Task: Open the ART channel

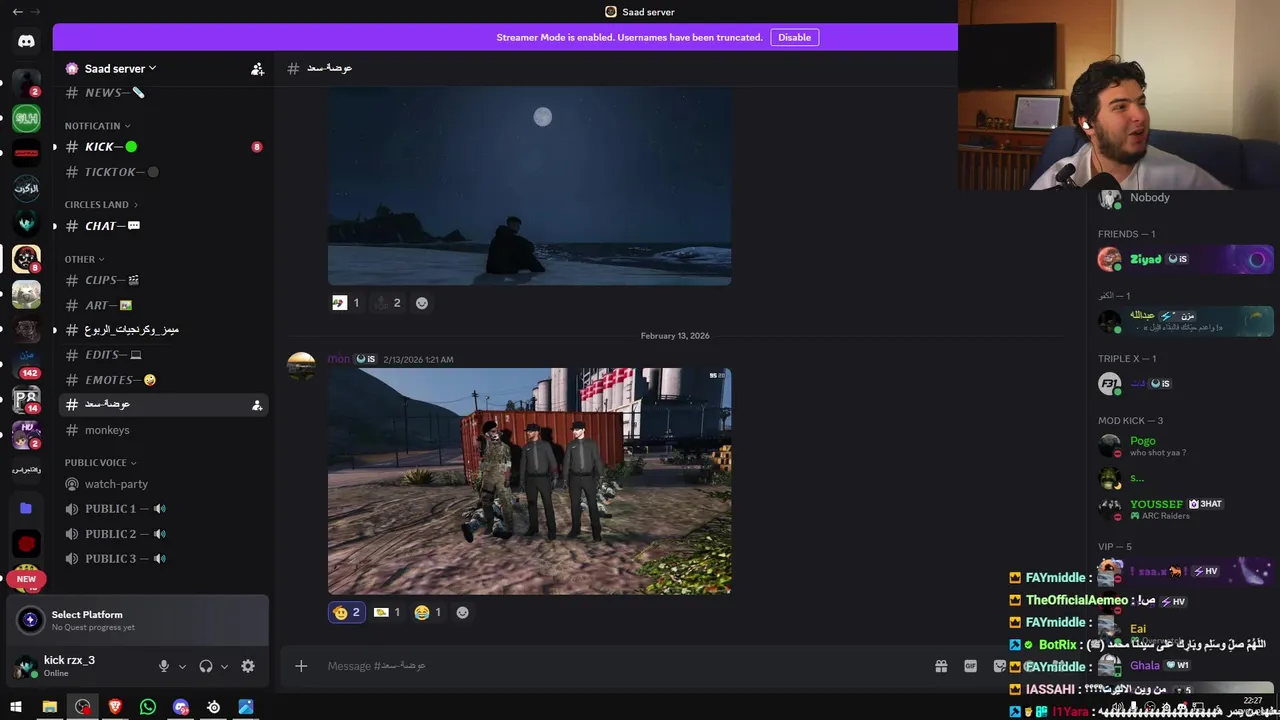Action: [x=163, y=305]
